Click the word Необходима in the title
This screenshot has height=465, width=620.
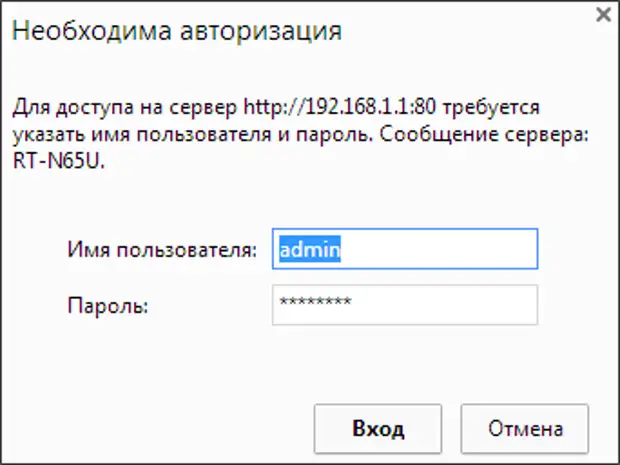point(77,32)
